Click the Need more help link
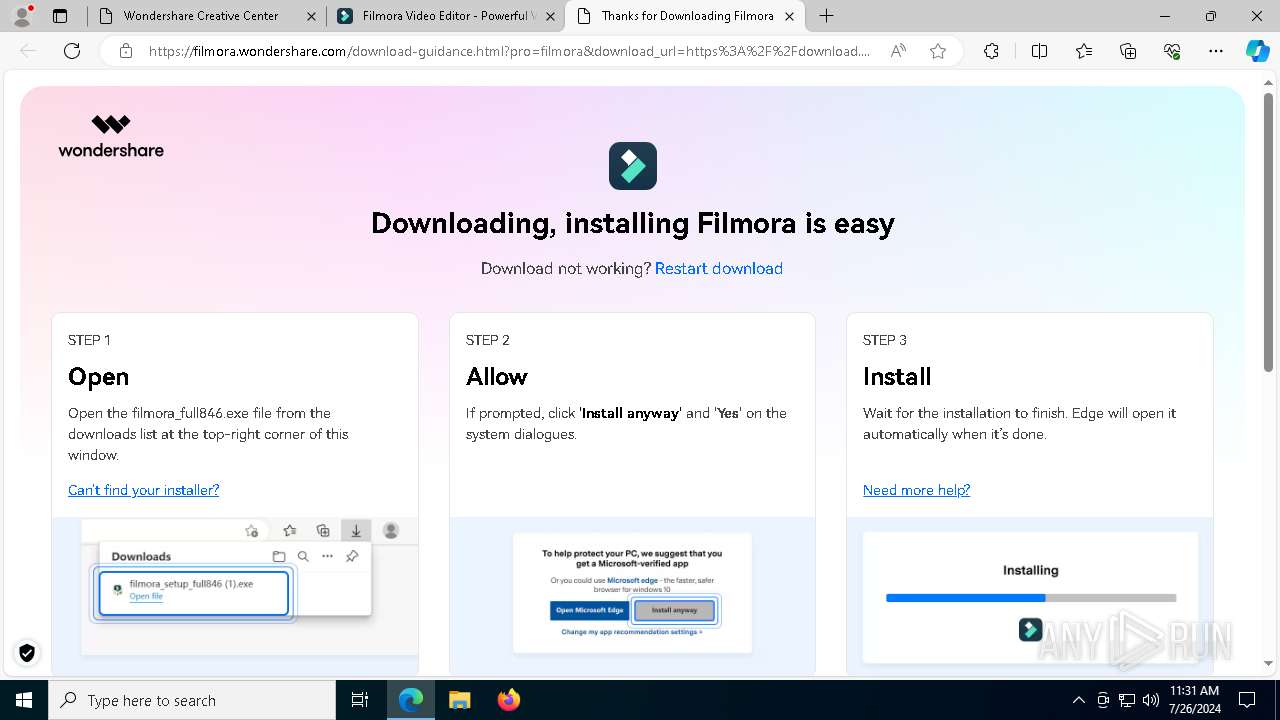1280x720 pixels. click(916, 490)
